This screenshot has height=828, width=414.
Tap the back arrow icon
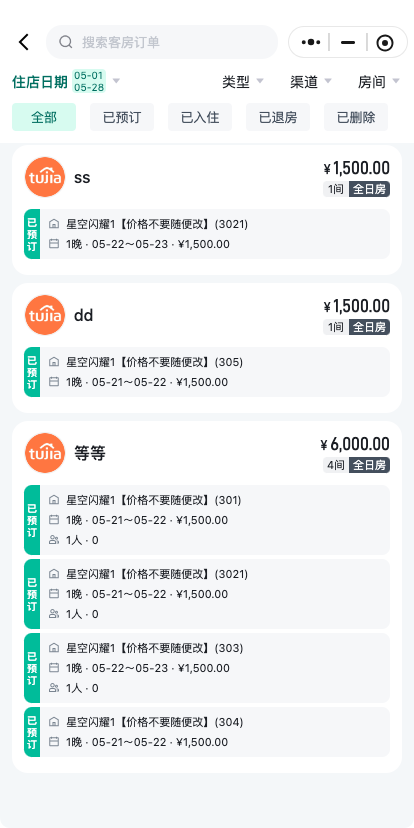tap(24, 42)
